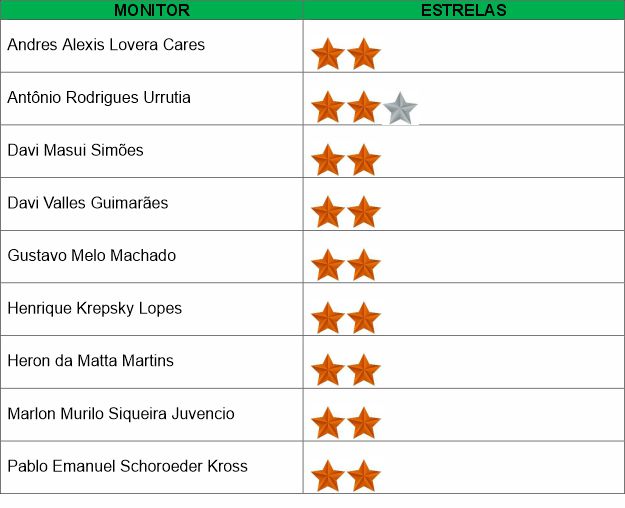The width and height of the screenshot is (625, 508).
Task: Select the name Gustavo Melo Machado
Action: (x=92, y=256)
